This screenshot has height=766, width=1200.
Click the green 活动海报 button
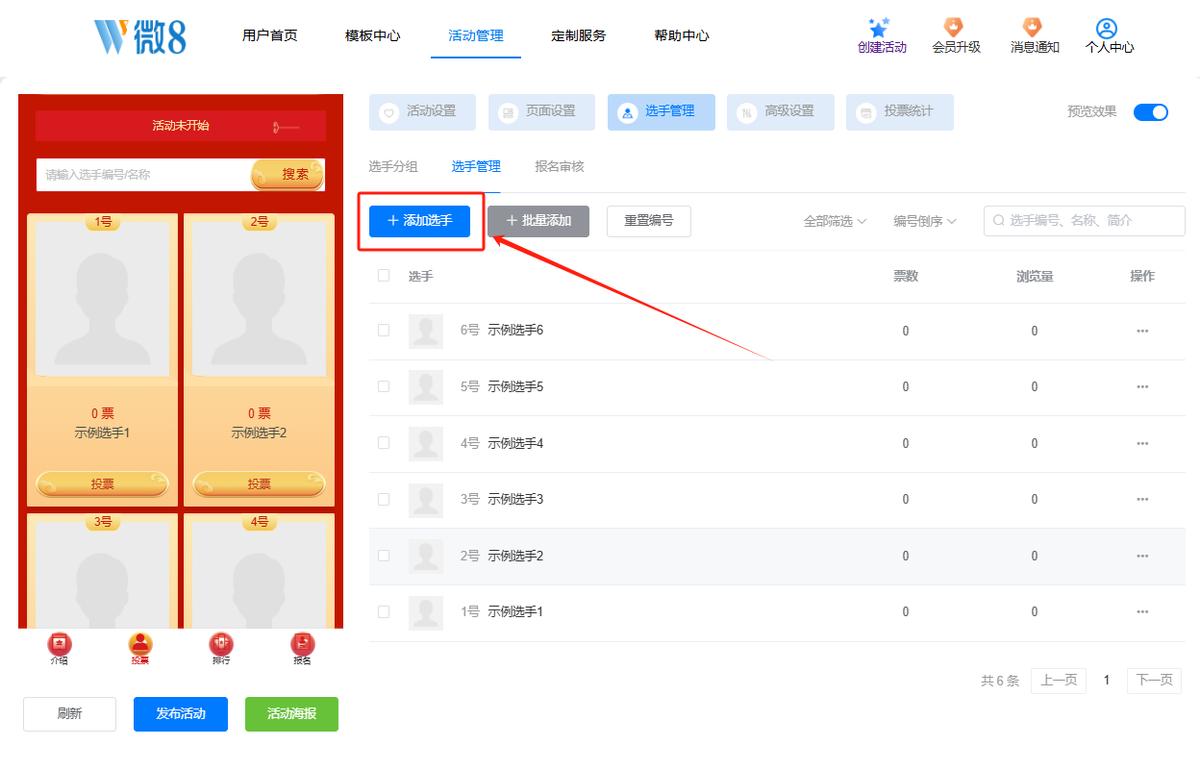click(x=292, y=714)
